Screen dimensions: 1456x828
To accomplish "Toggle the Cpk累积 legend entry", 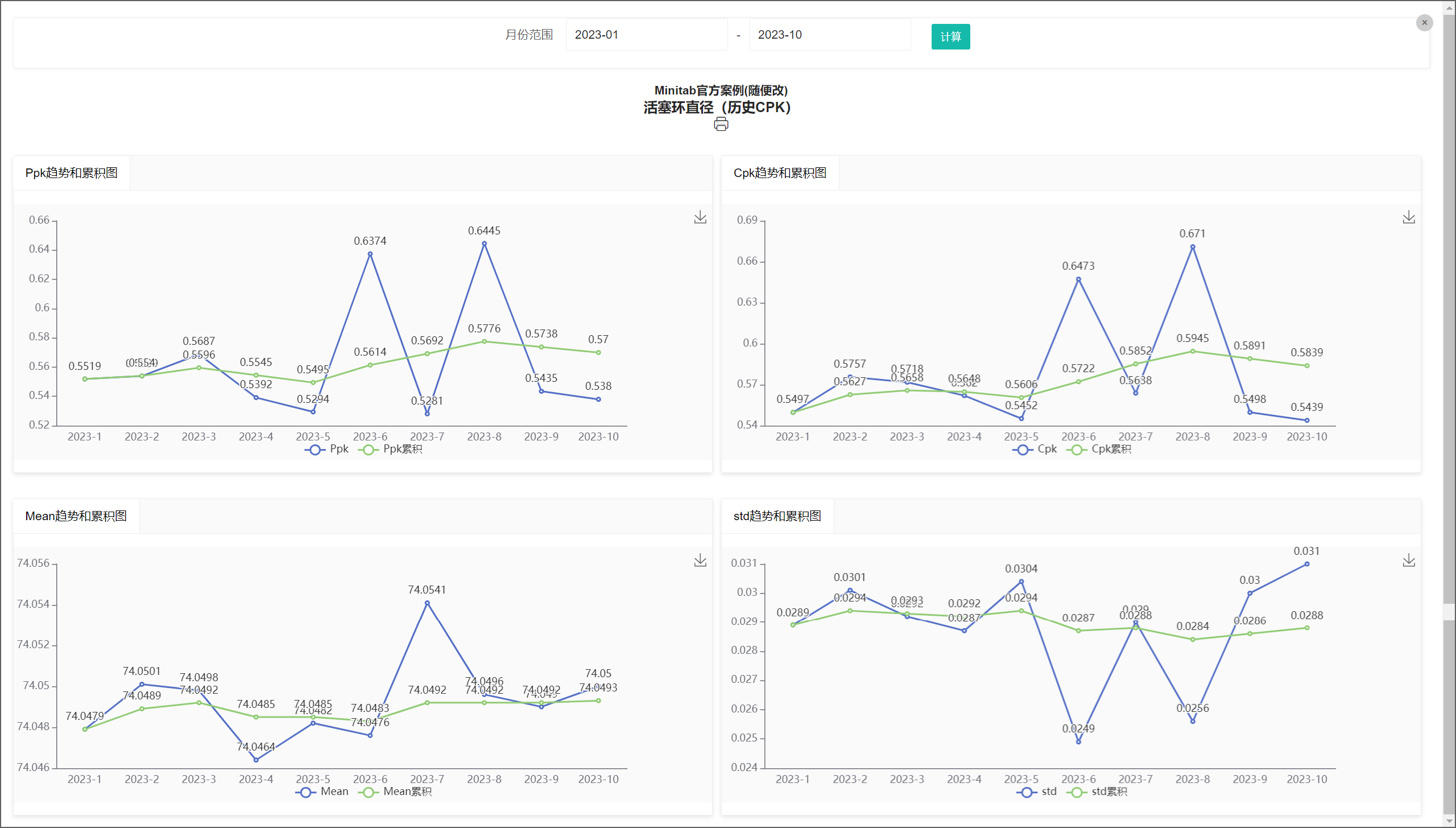I will pyautogui.click(x=1100, y=449).
